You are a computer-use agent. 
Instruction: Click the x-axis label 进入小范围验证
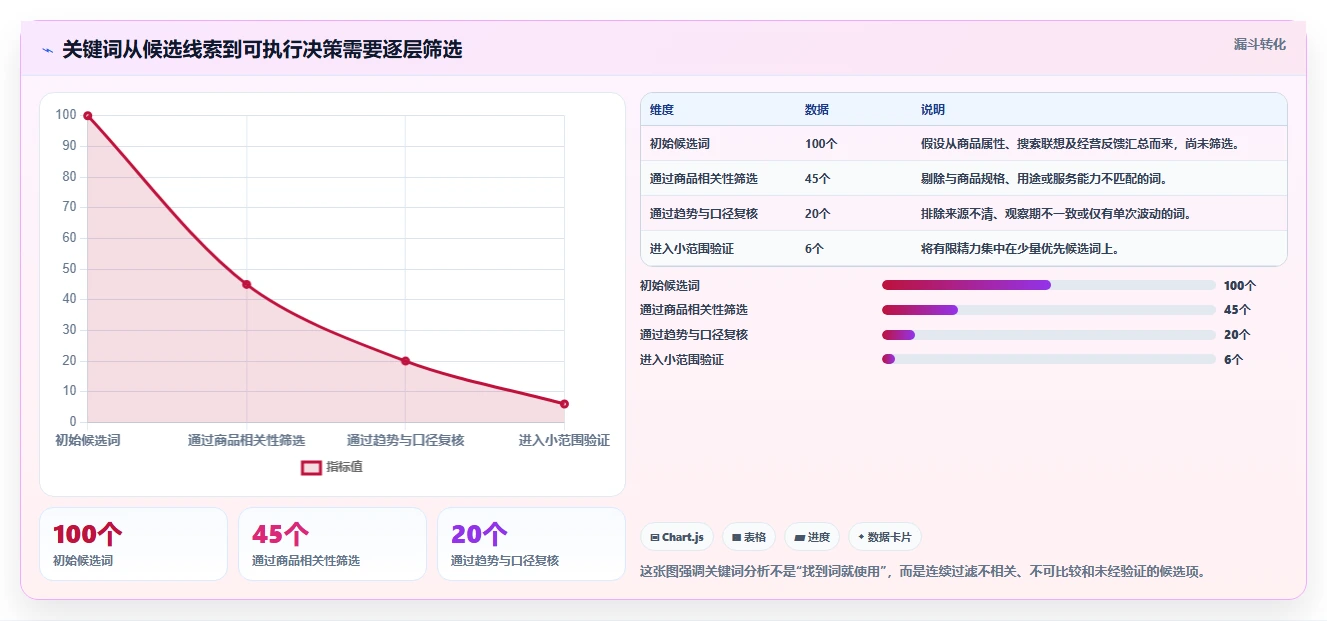(x=564, y=440)
